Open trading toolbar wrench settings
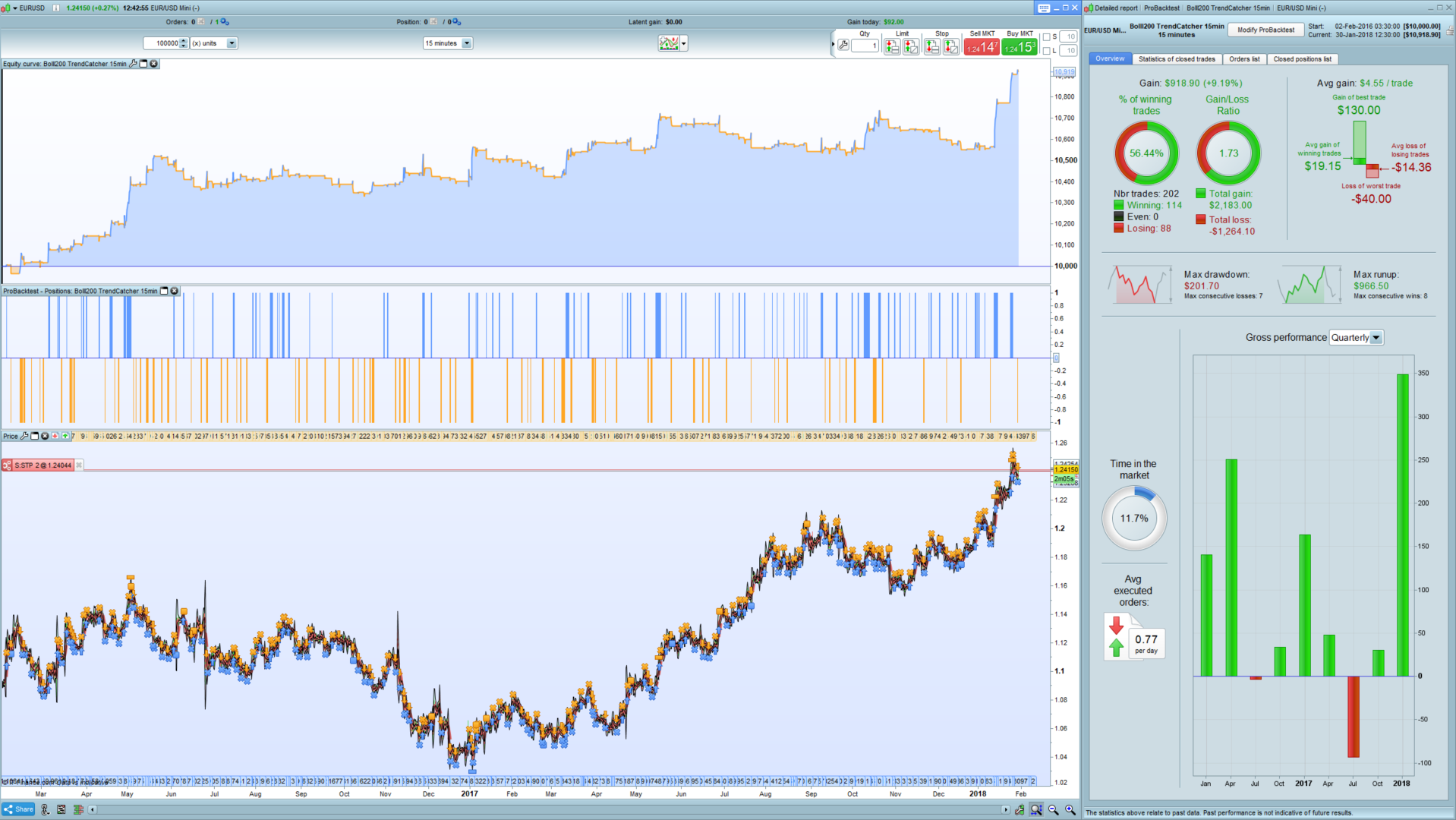The image size is (1456, 820). pyautogui.click(x=843, y=46)
